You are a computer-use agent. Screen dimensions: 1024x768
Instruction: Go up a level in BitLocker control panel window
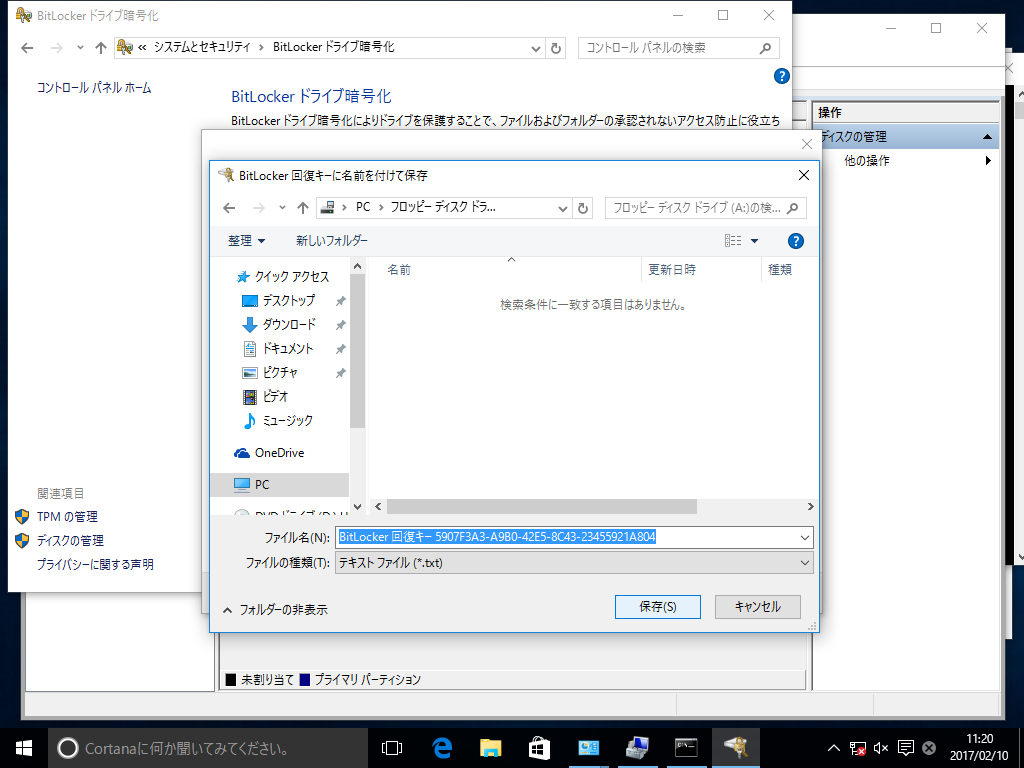[101, 48]
